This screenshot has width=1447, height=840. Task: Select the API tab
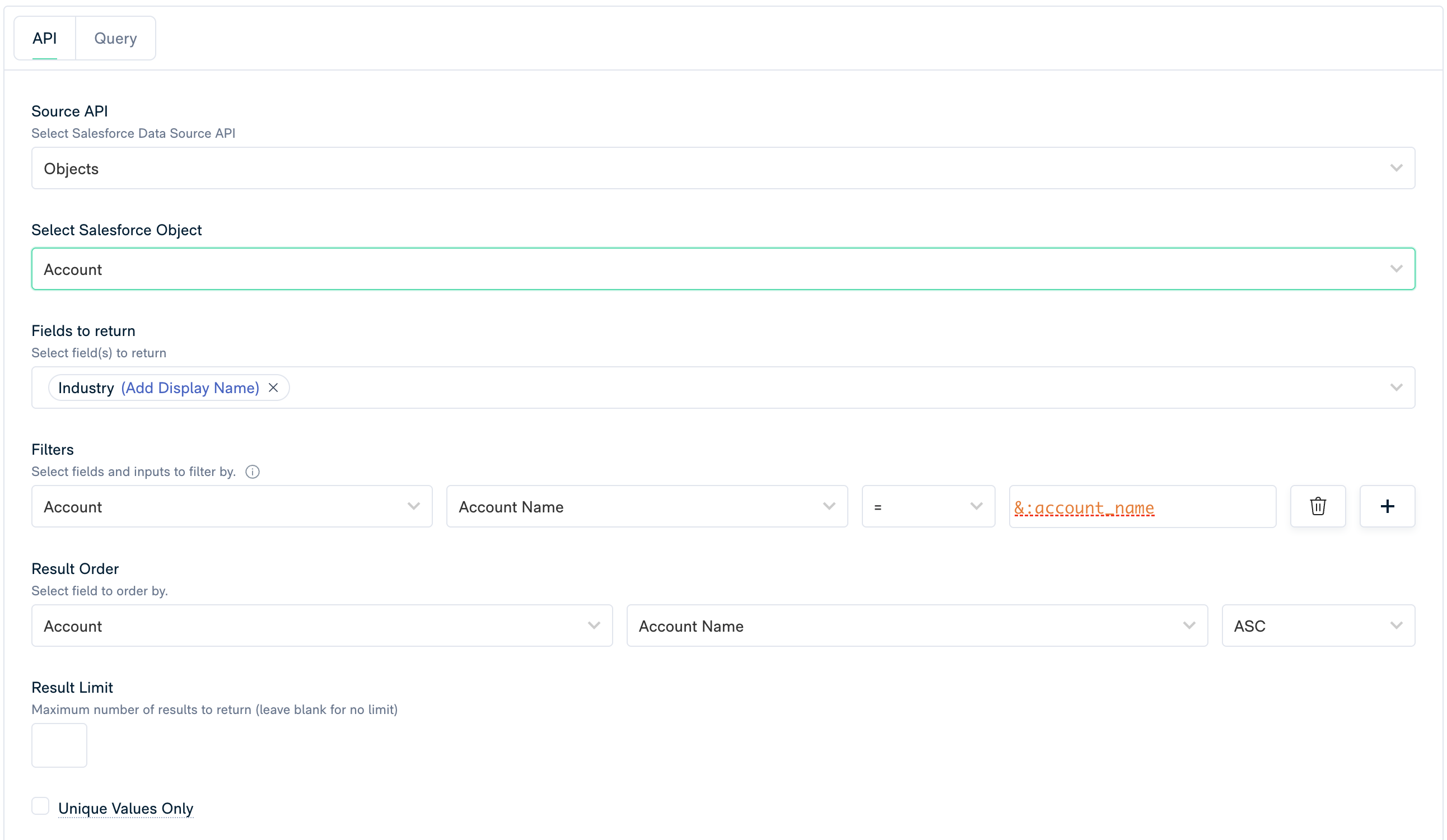click(45, 39)
